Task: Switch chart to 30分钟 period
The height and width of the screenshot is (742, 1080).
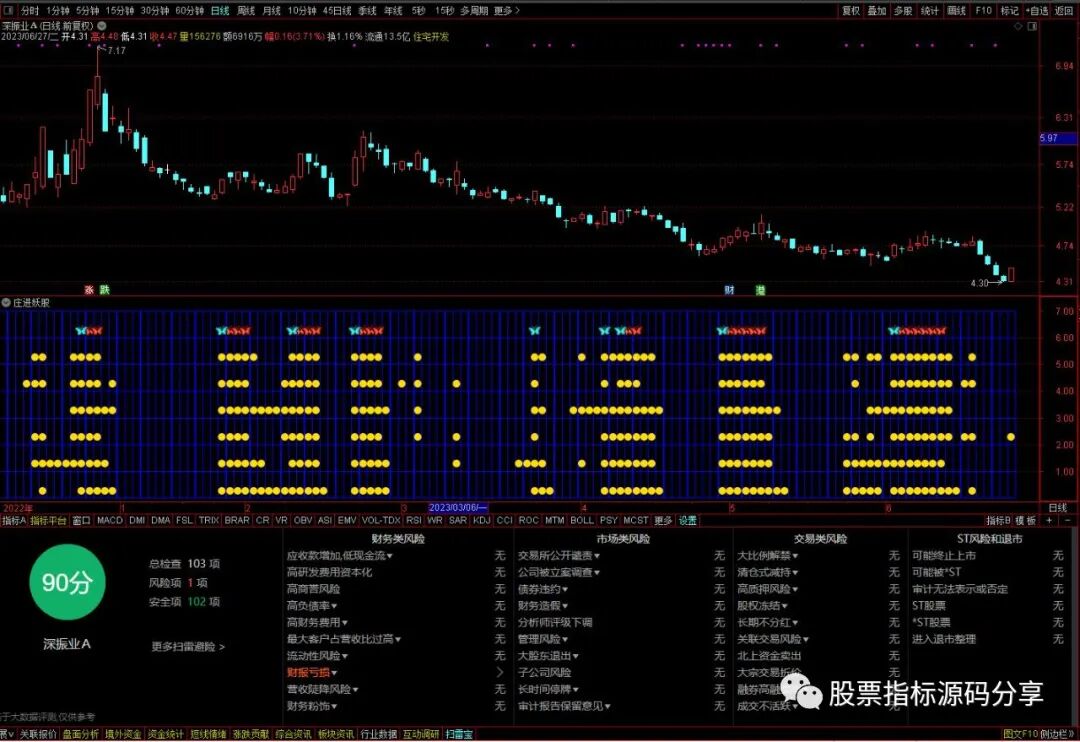Action: click(x=154, y=10)
